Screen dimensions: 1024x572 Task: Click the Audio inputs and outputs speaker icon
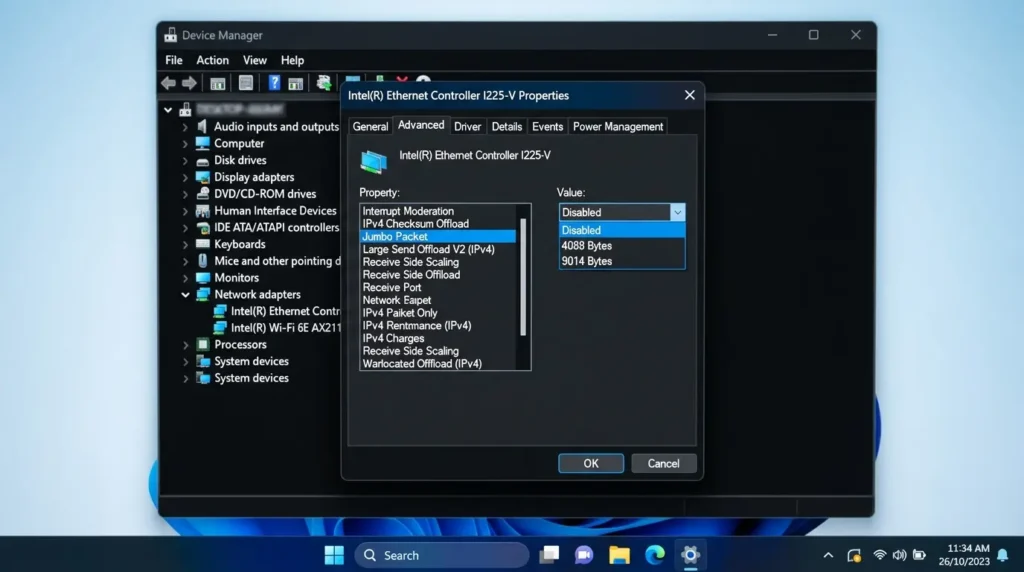pyautogui.click(x=202, y=126)
